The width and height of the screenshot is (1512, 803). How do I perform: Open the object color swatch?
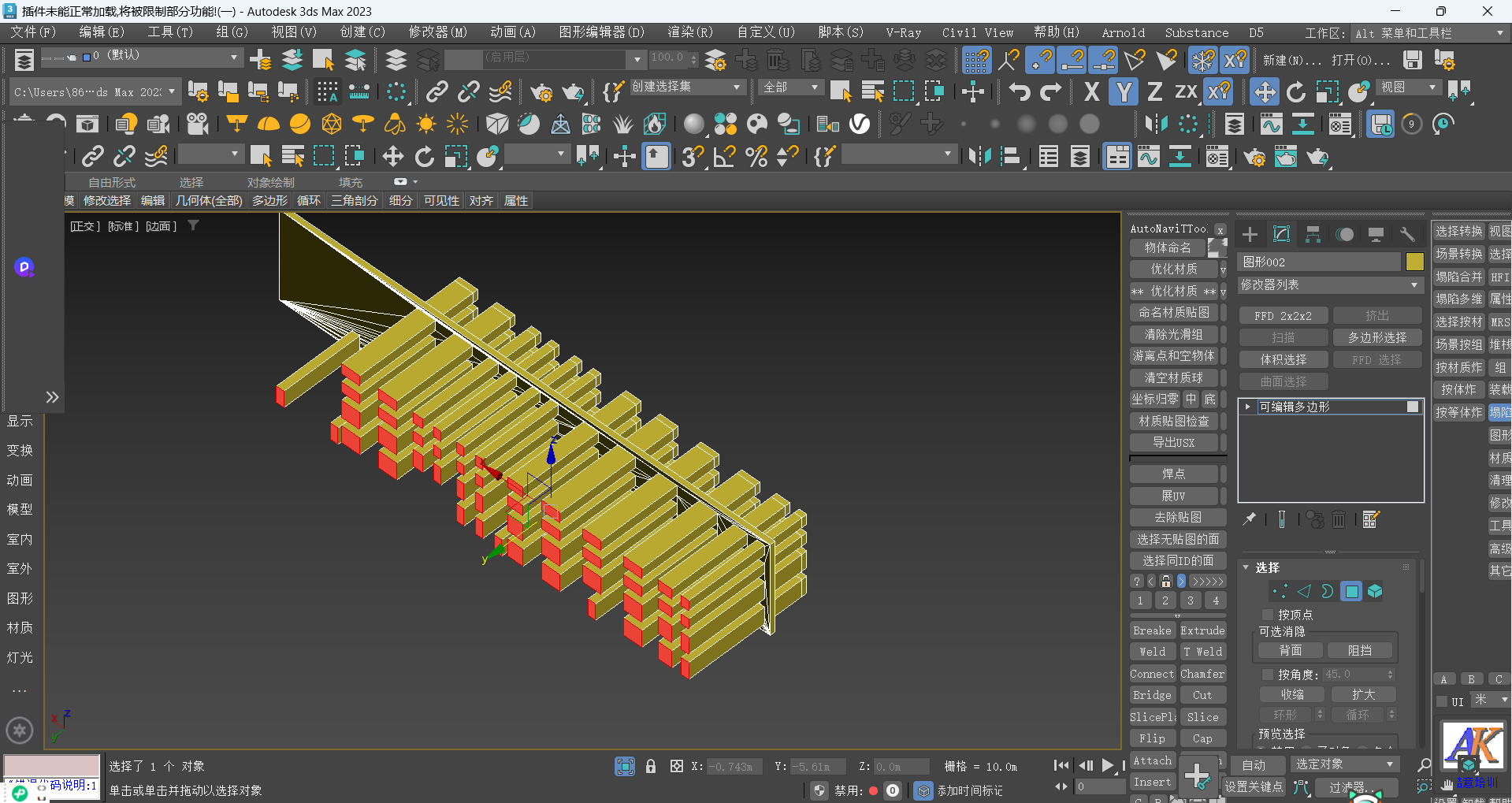coord(1414,262)
